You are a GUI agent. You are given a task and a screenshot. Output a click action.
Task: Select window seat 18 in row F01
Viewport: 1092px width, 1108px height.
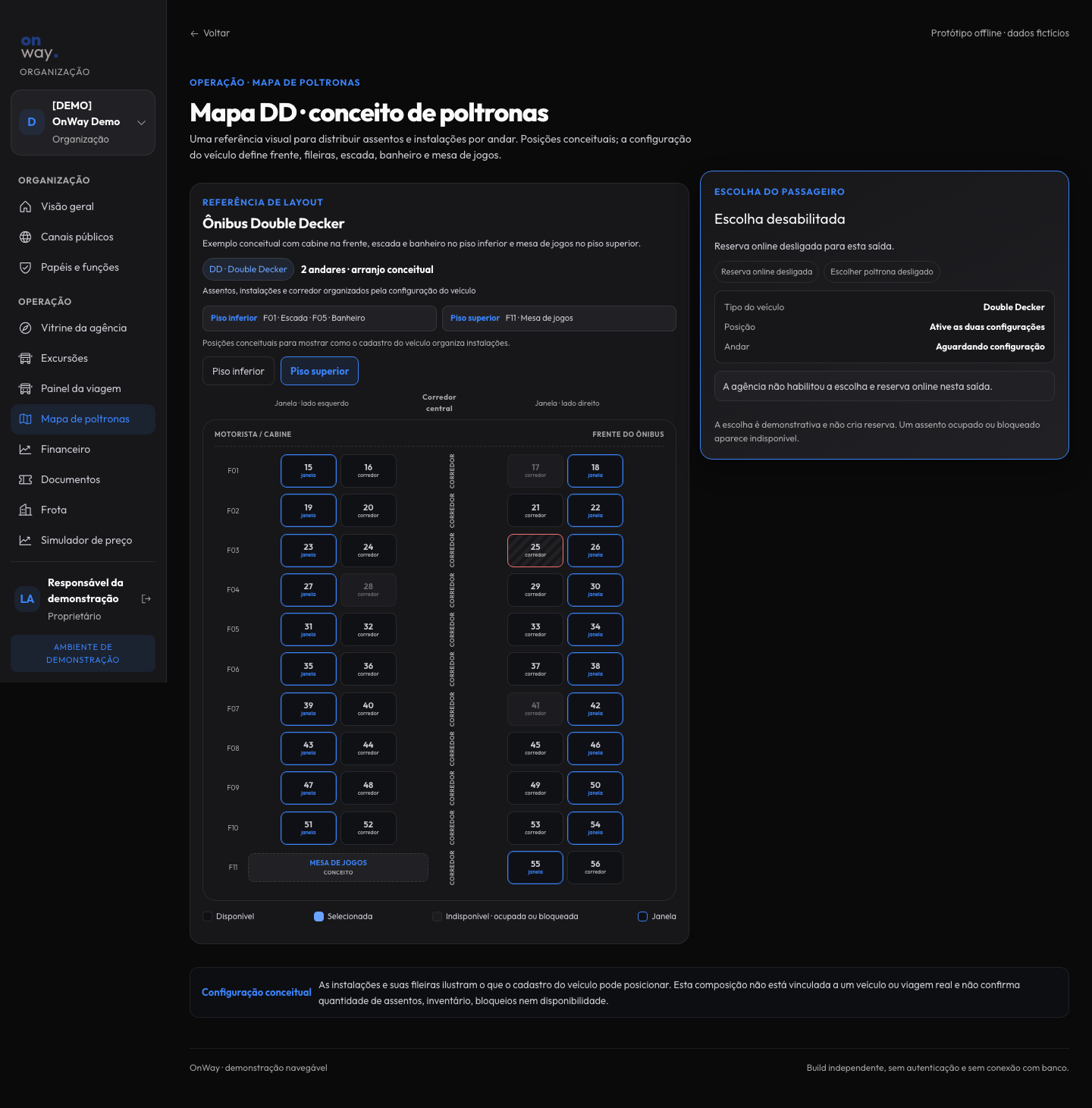[595, 471]
